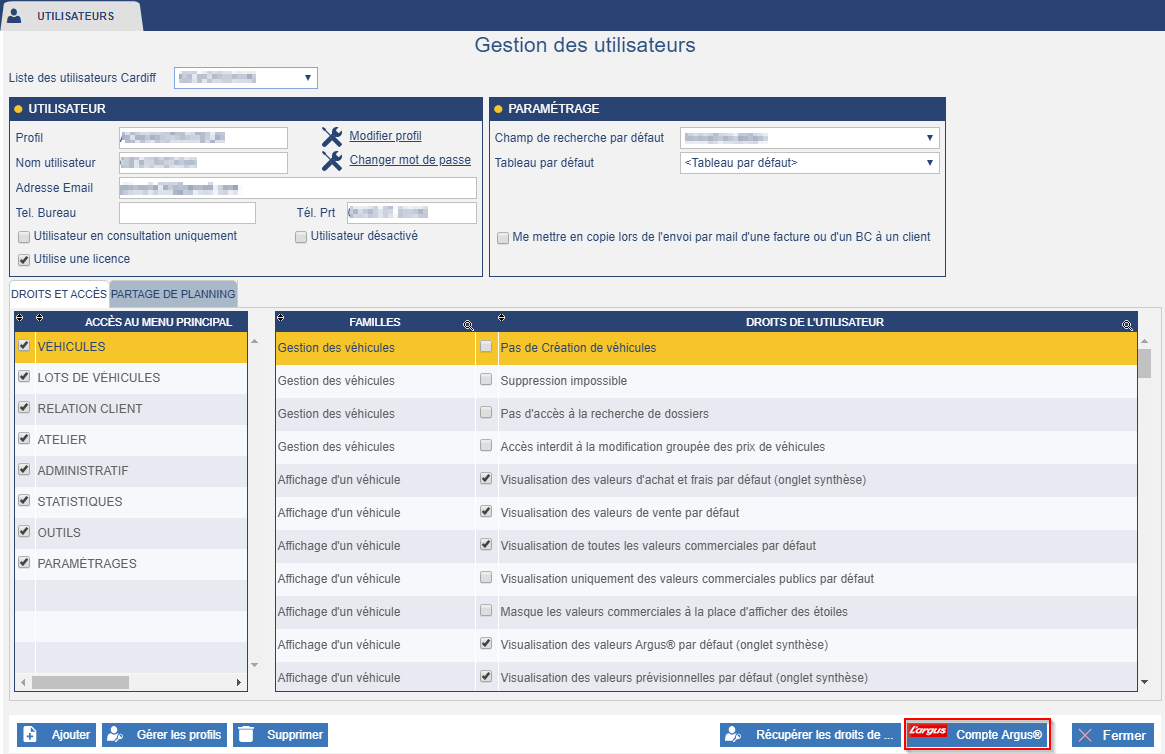Toggle Utilisateur en consultation uniquement checkbox
Viewport: 1165px width, 754px height.
(24, 237)
